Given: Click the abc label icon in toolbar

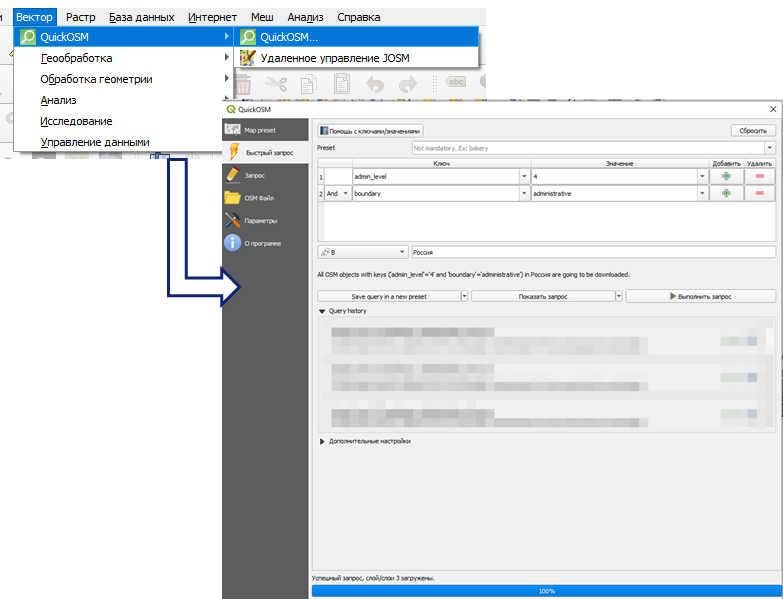Looking at the screenshot, I should 455,82.
